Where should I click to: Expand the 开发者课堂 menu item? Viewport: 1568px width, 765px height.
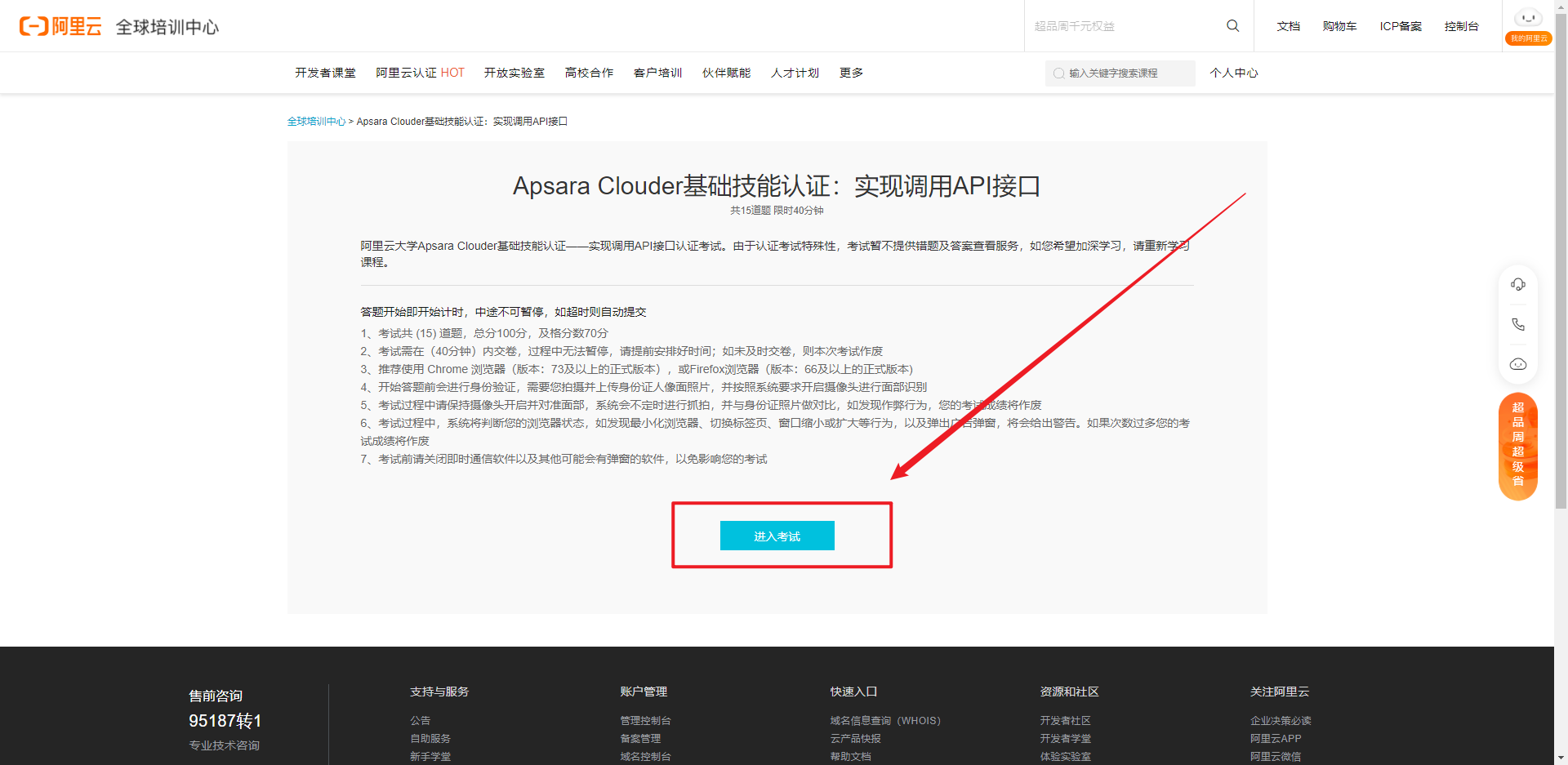[x=324, y=73]
